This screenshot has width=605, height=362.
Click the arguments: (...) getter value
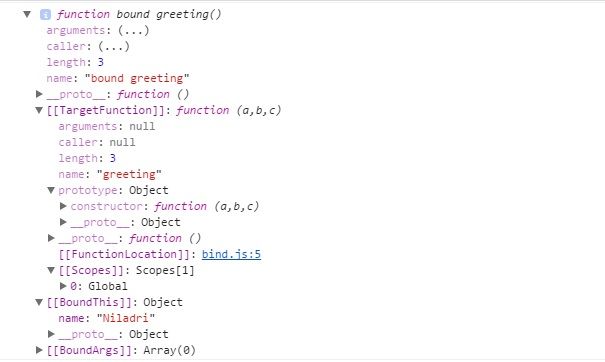pyautogui.click(x=134, y=30)
